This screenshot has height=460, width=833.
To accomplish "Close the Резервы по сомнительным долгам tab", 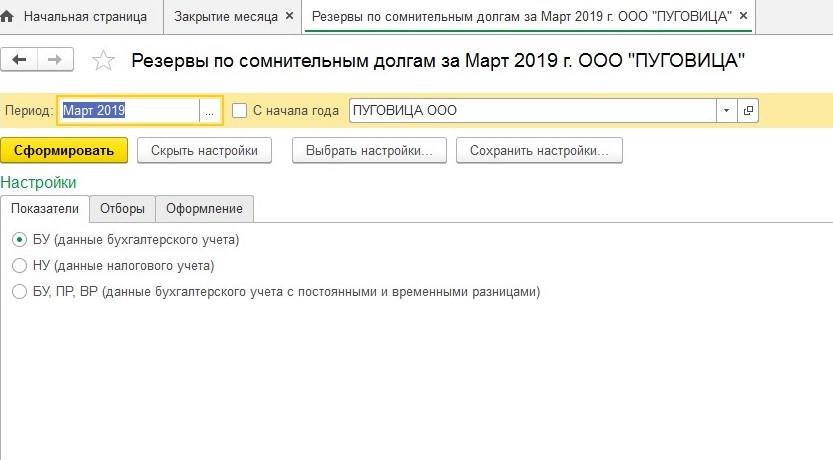I will pos(744,17).
